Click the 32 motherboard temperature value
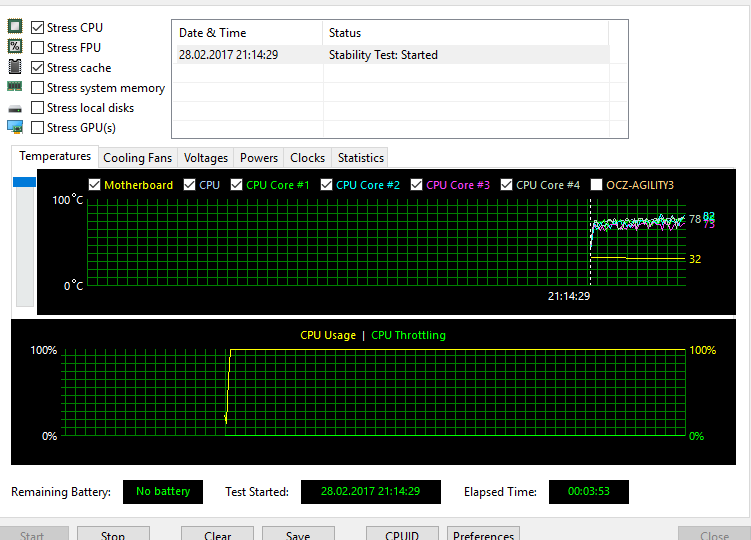The width and height of the screenshot is (751, 540). (695, 259)
